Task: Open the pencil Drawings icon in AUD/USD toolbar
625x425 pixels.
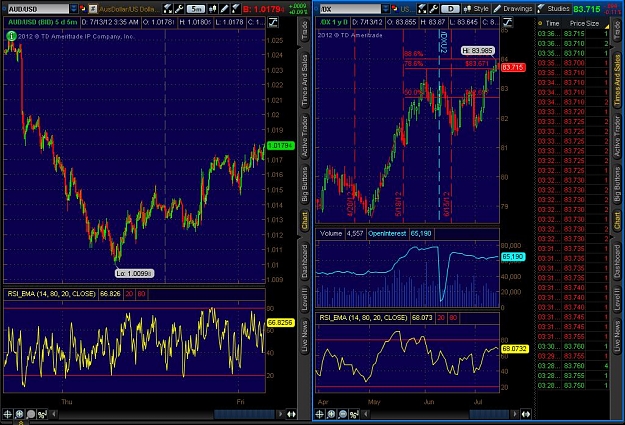Action: coord(224,8)
